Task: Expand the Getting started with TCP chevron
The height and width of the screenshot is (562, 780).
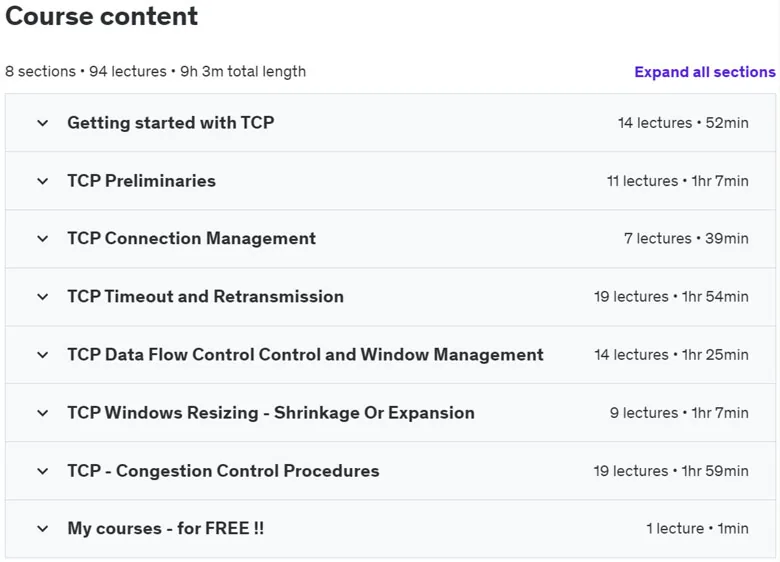Action: tap(43, 123)
